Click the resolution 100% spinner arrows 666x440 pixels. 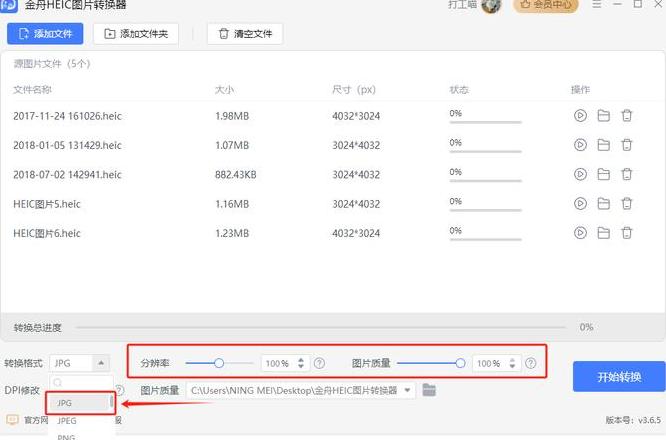301,363
